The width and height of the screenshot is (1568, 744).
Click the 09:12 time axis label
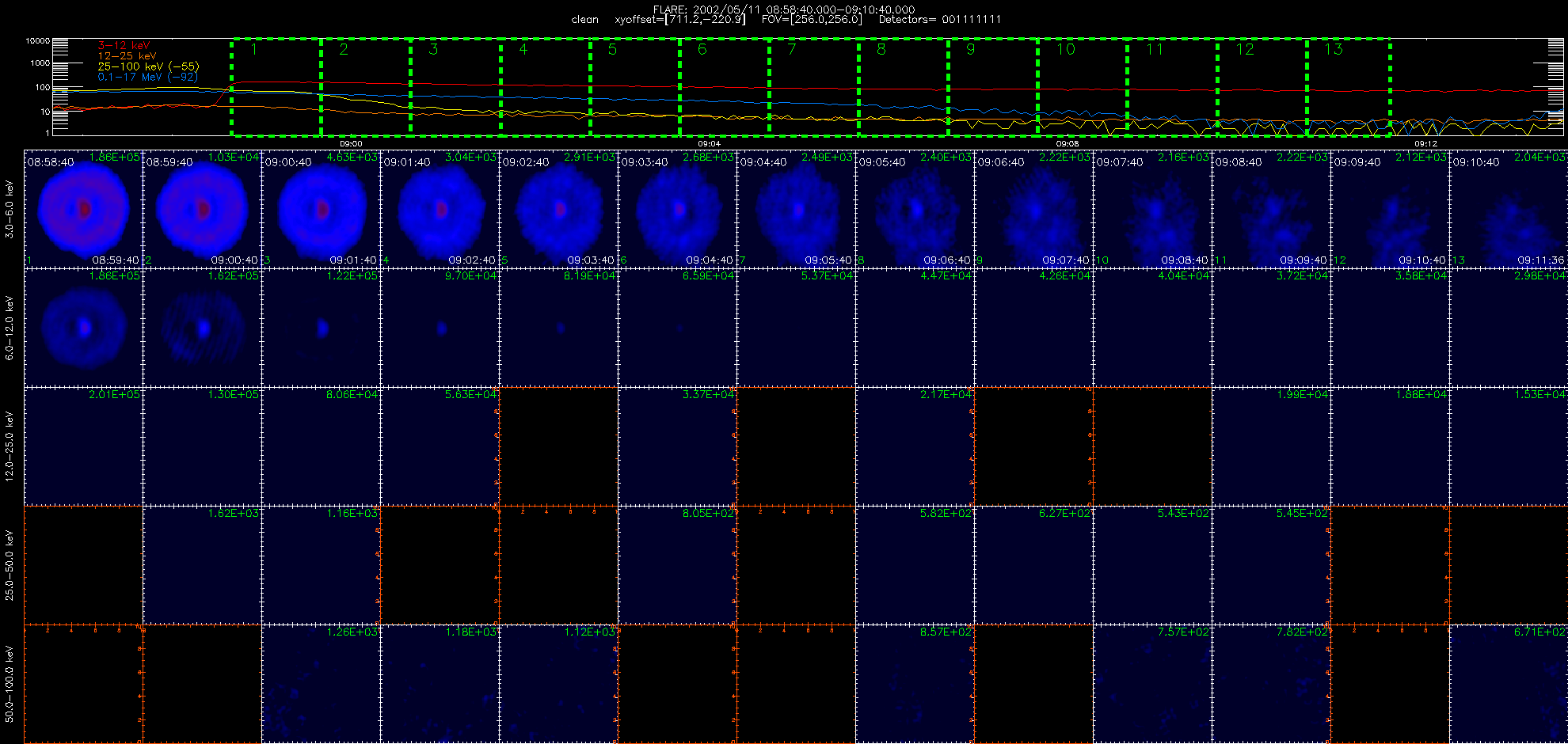tap(1425, 144)
